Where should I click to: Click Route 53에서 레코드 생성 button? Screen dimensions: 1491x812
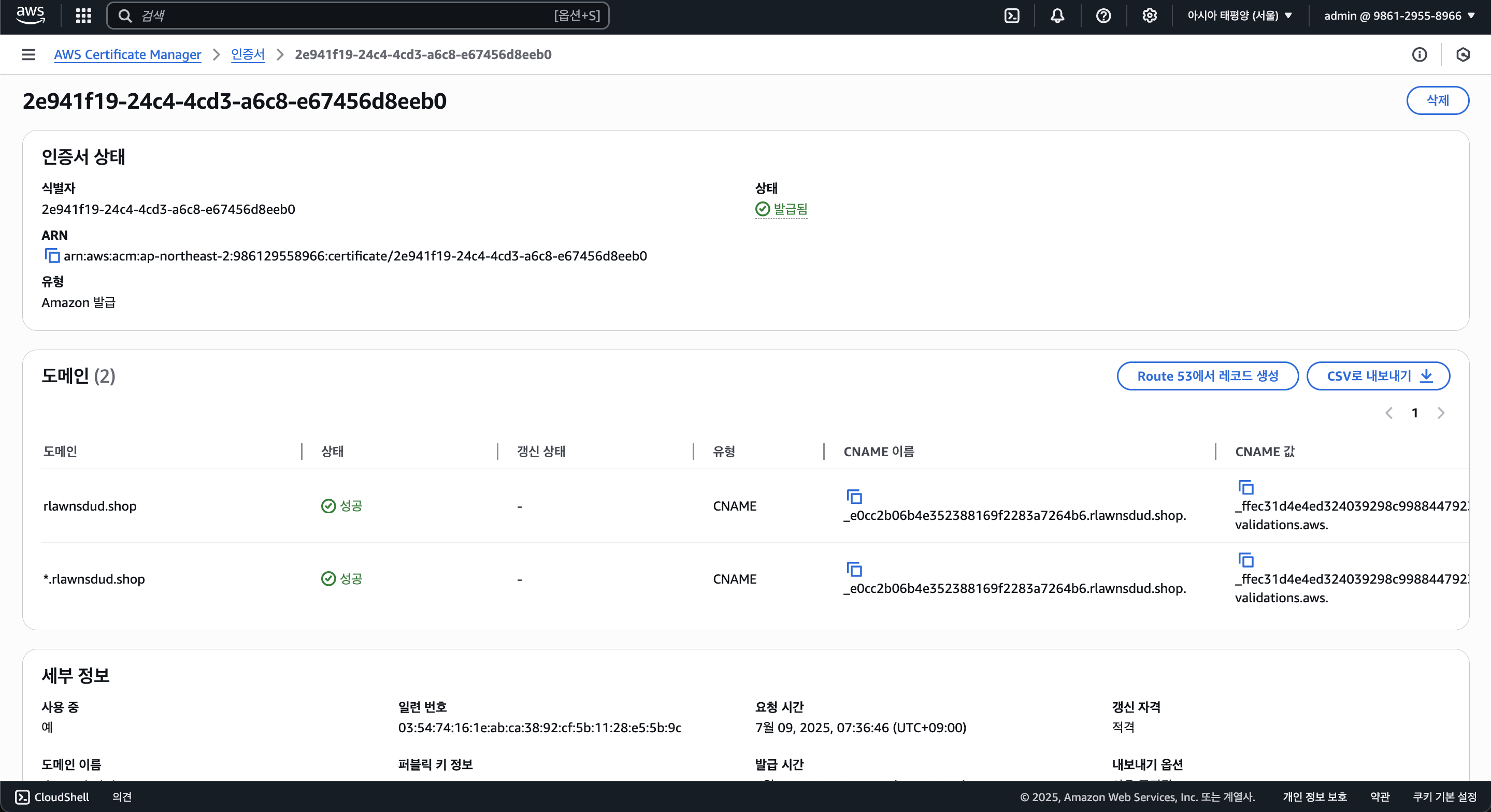coord(1207,376)
